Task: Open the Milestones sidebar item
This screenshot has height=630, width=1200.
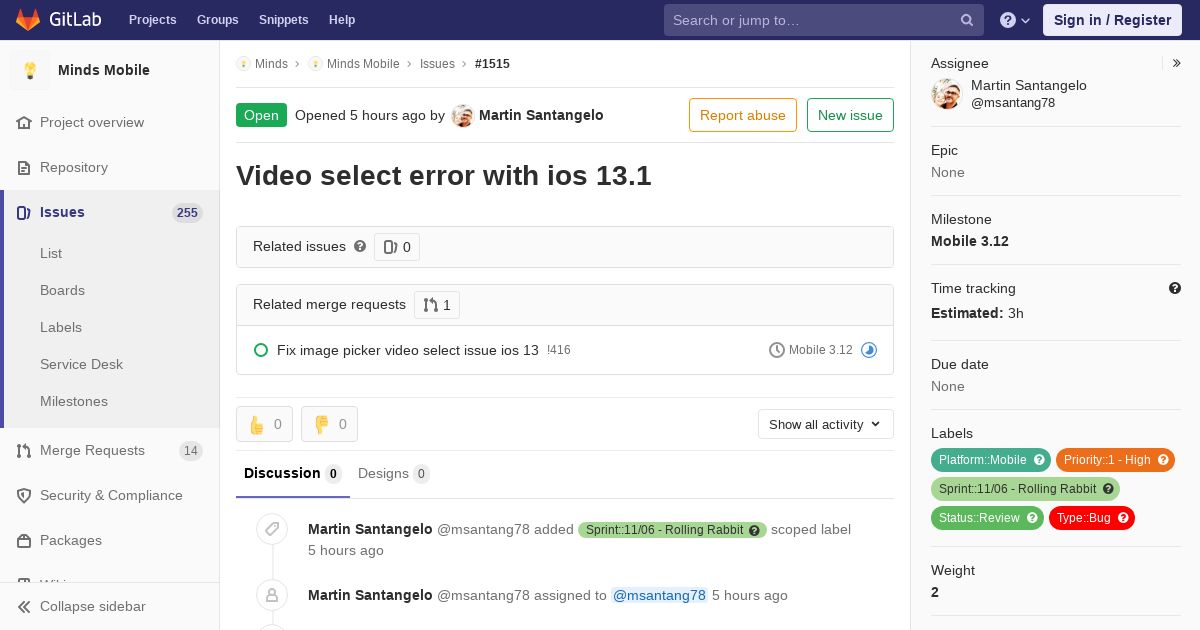Action: coord(74,401)
